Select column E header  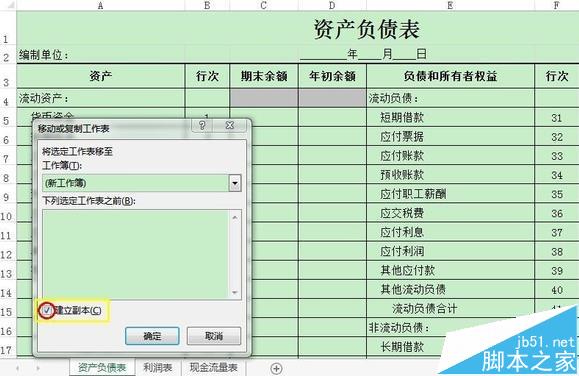(x=450, y=5)
